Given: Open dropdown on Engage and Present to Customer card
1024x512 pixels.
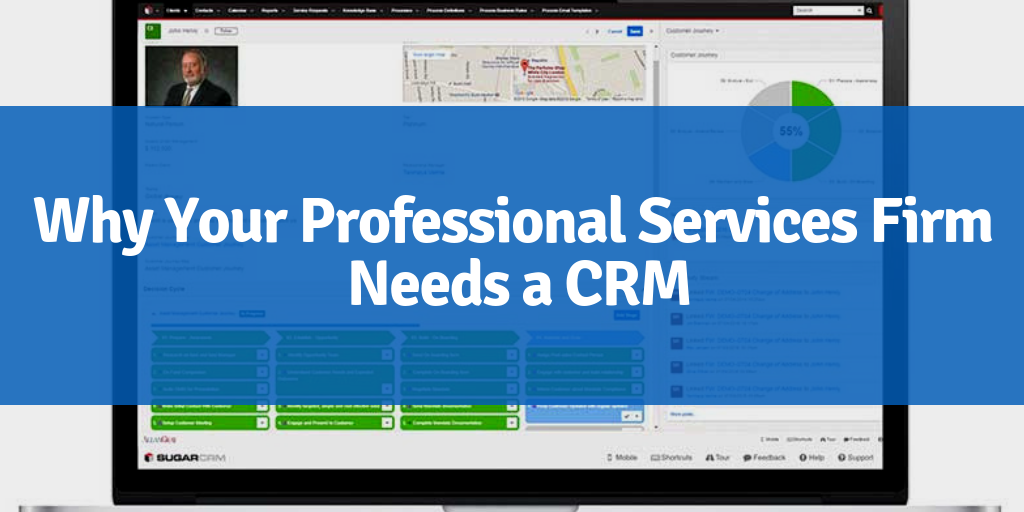Looking at the screenshot, I should click(387, 423).
